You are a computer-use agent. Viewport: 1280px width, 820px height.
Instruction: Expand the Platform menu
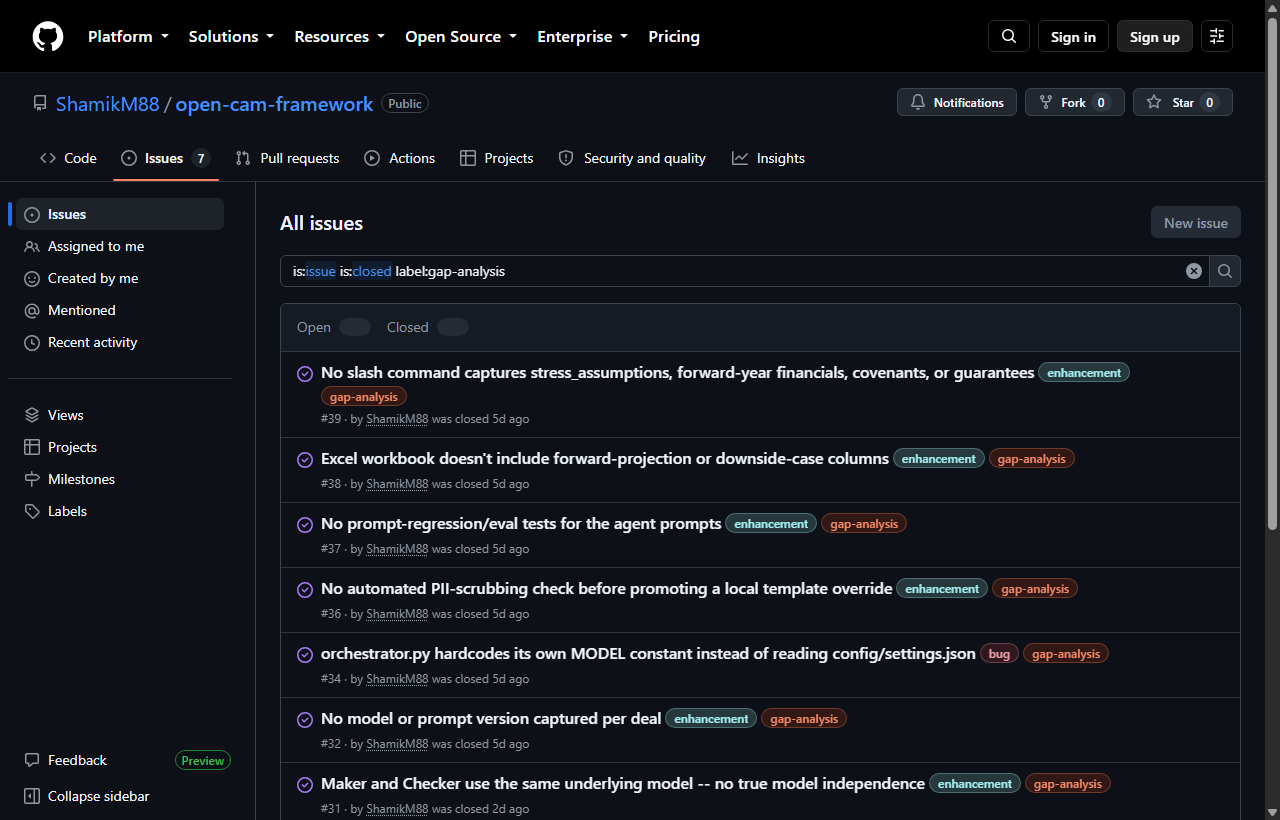point(127,37)
